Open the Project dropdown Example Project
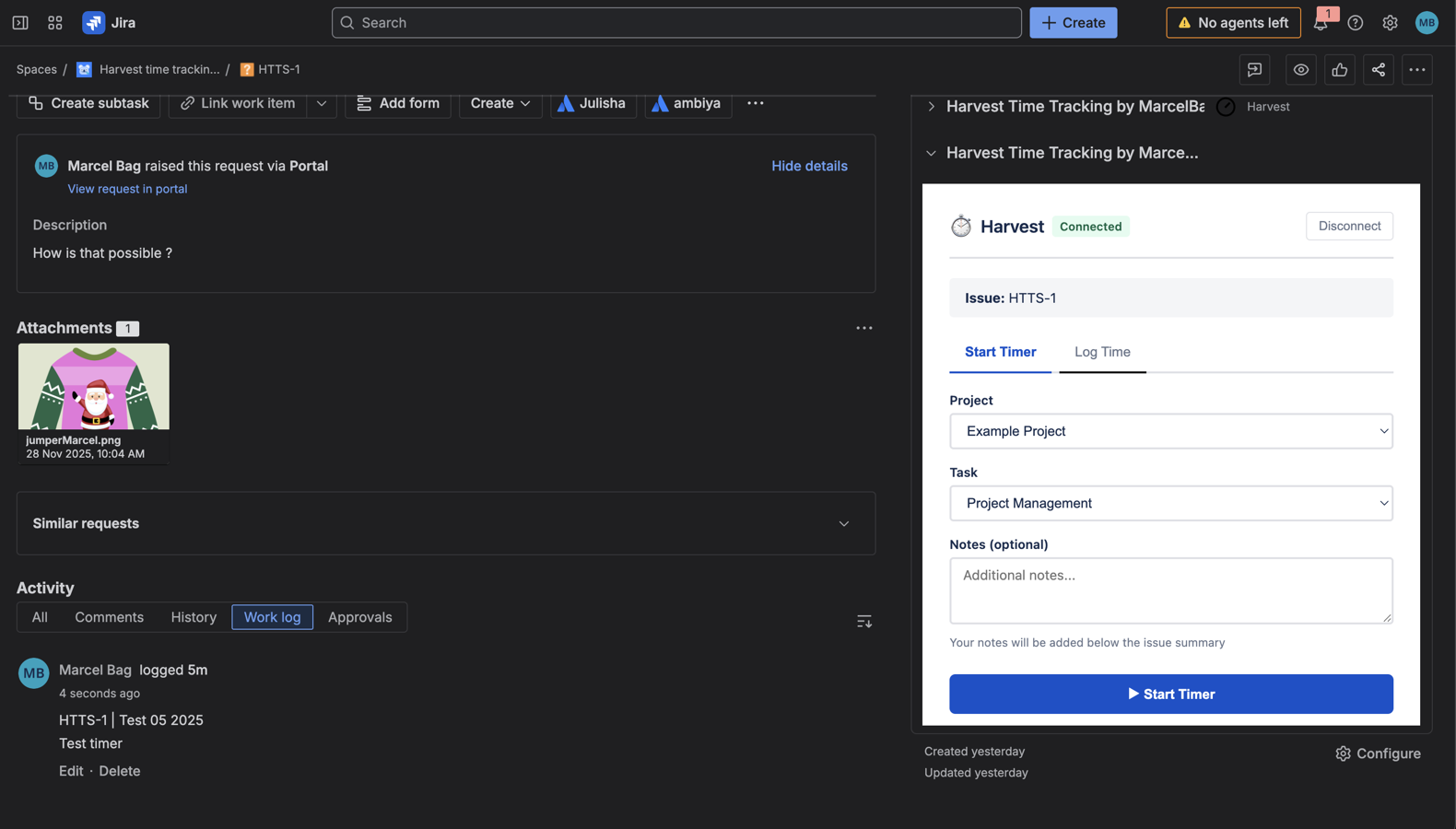Viewport: 1456px width, 829px height. tap(1171, 431)
